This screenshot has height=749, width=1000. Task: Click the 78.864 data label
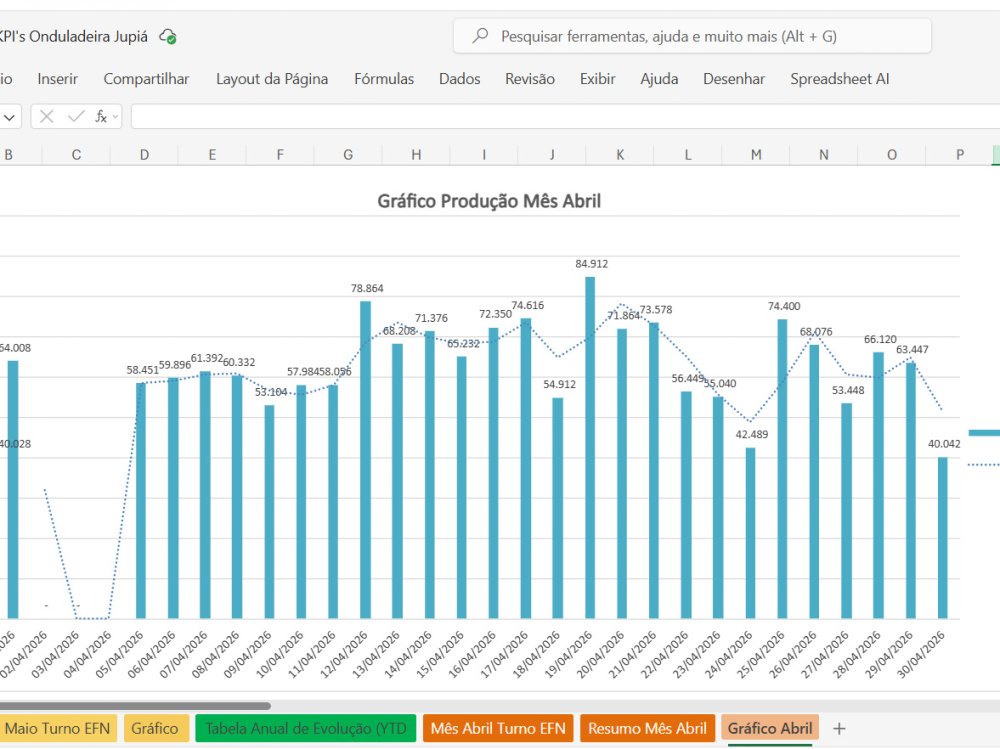[x=367, y=288]
